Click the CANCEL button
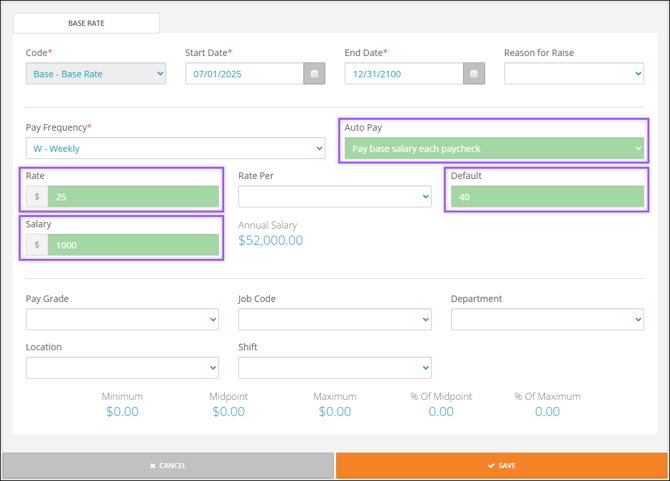Image resolution: width=670 pixels, height=481 pixels. (x=168, y=466)
